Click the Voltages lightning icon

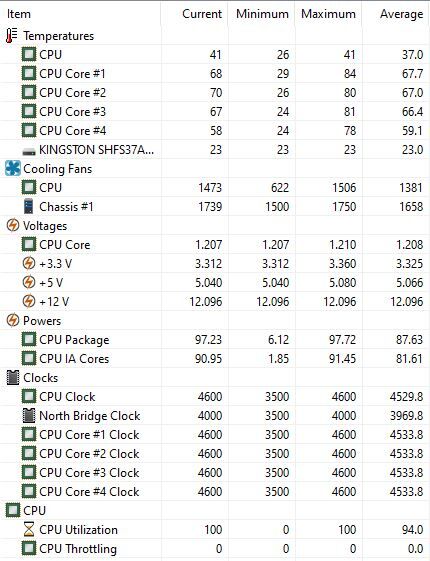point(13,225)
